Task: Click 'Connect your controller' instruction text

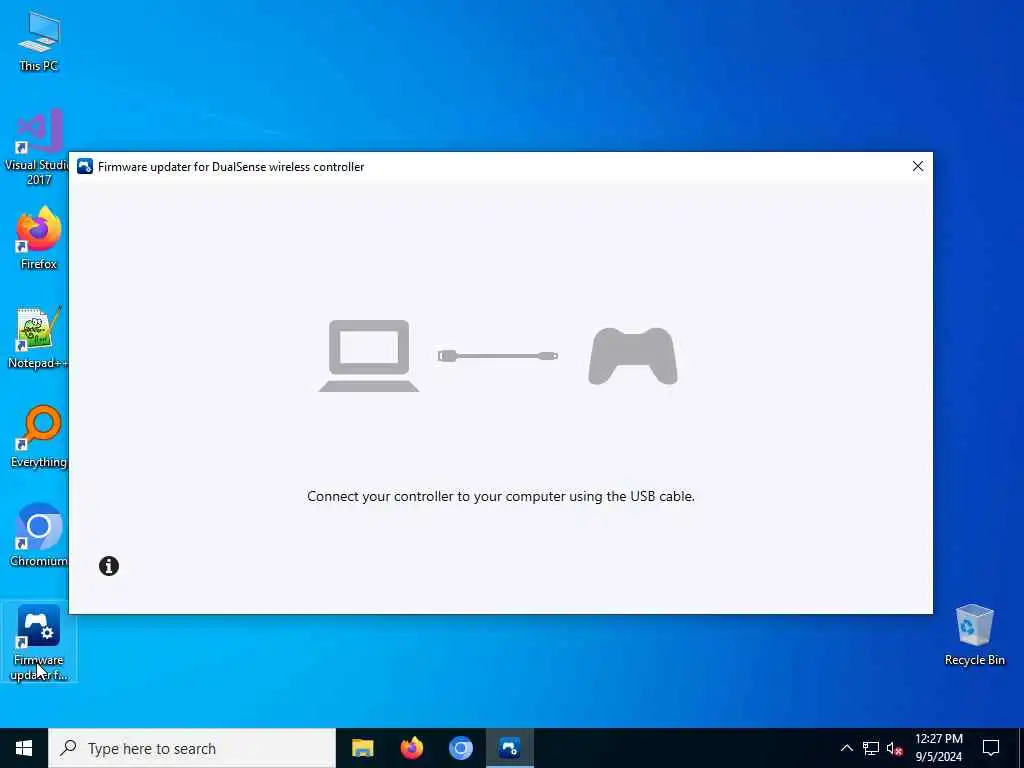Action: (501, 496)
